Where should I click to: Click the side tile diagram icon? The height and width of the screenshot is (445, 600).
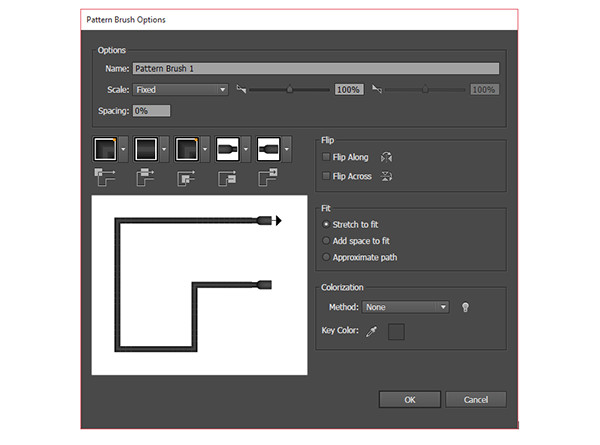(x=145, y=177)
